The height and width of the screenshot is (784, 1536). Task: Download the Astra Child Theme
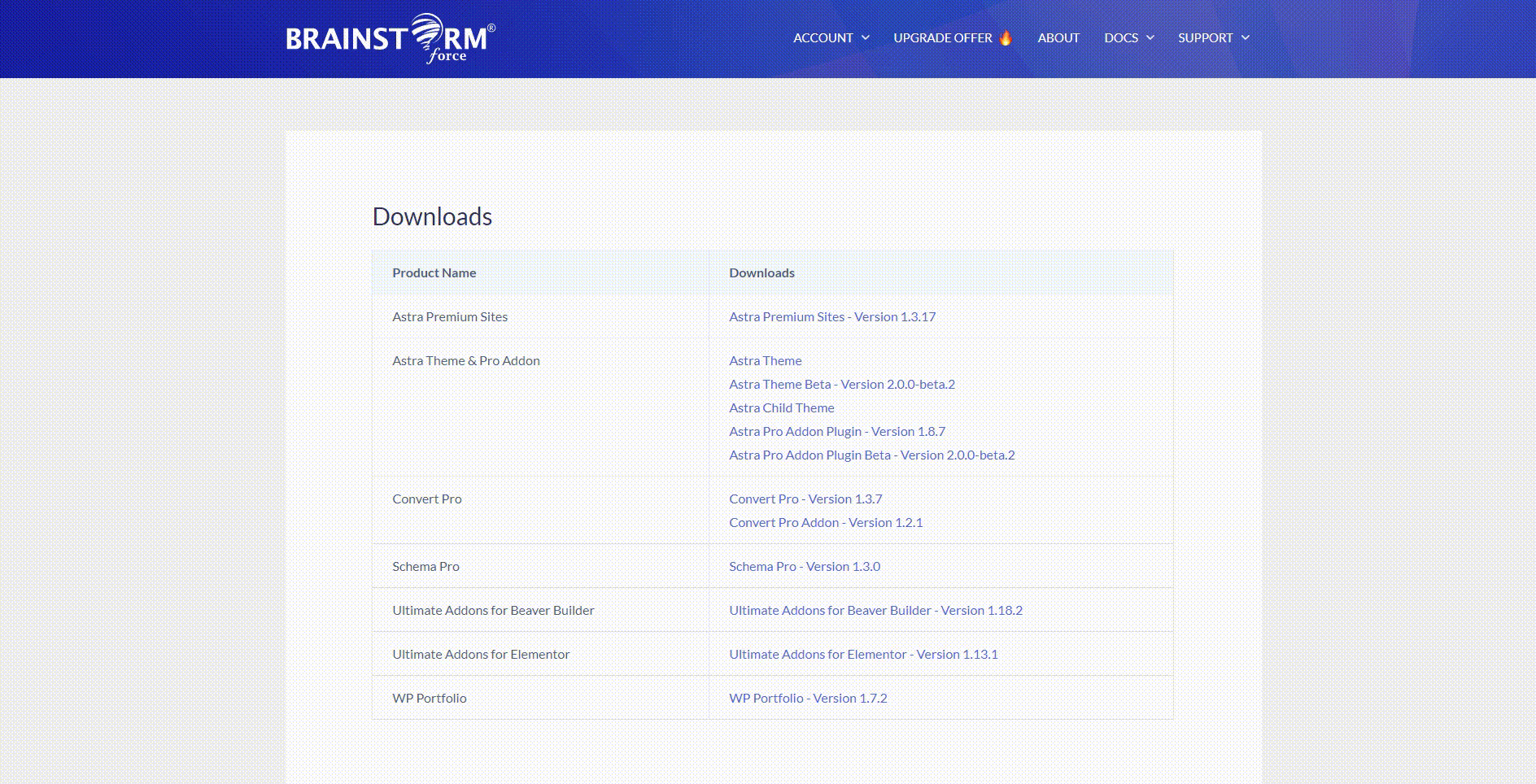click(x=782, y=407)
